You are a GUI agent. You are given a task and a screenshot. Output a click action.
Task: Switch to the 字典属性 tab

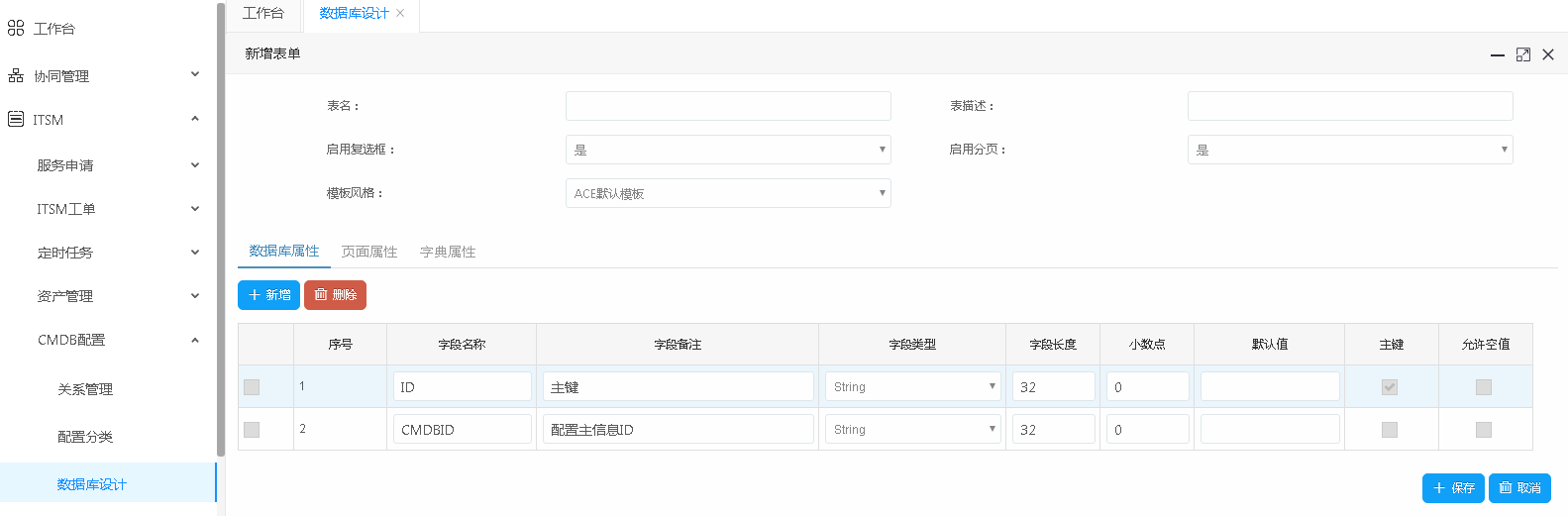[448, 252]
